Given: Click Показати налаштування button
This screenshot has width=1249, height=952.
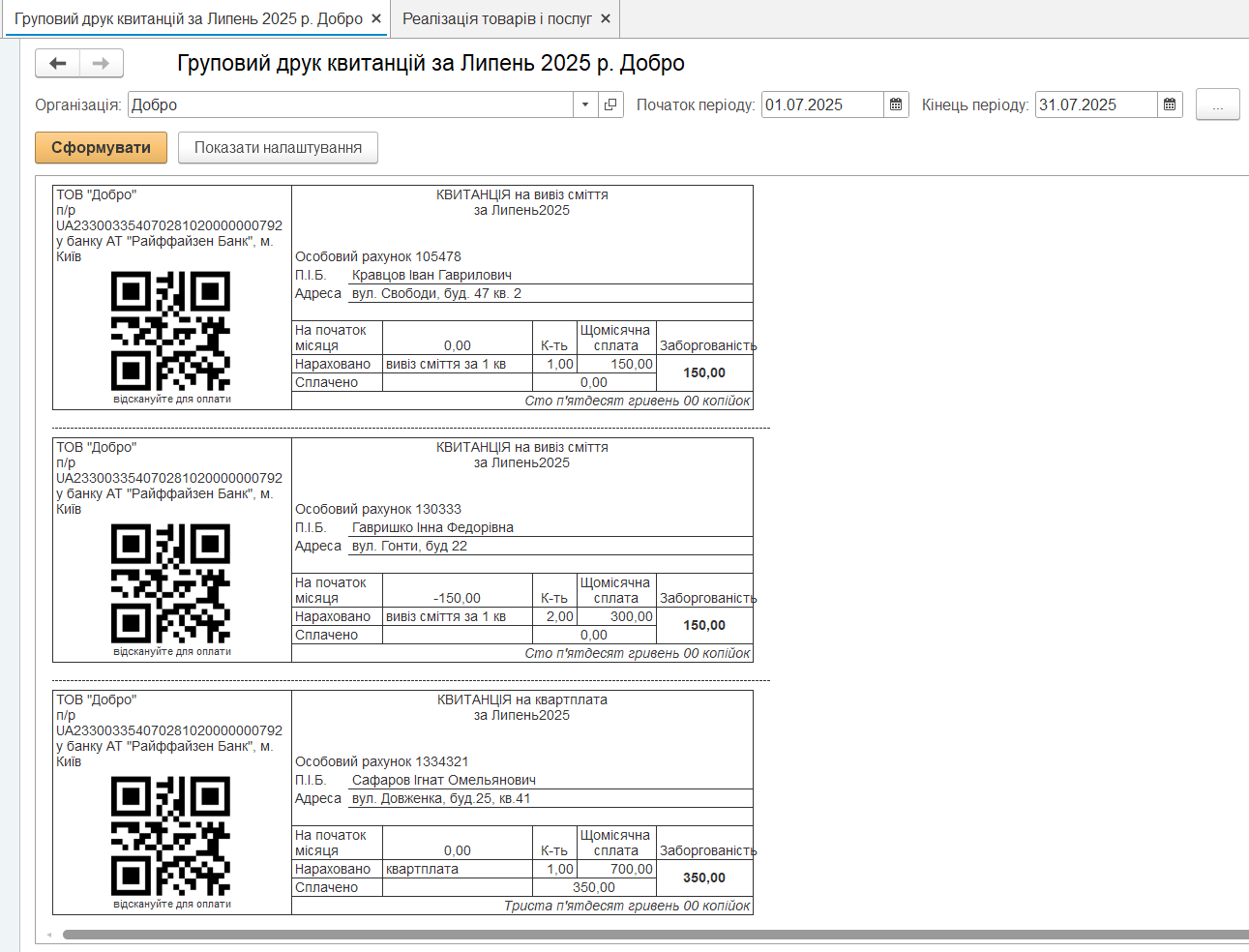Looking at the screenshot, I should 278,148.
